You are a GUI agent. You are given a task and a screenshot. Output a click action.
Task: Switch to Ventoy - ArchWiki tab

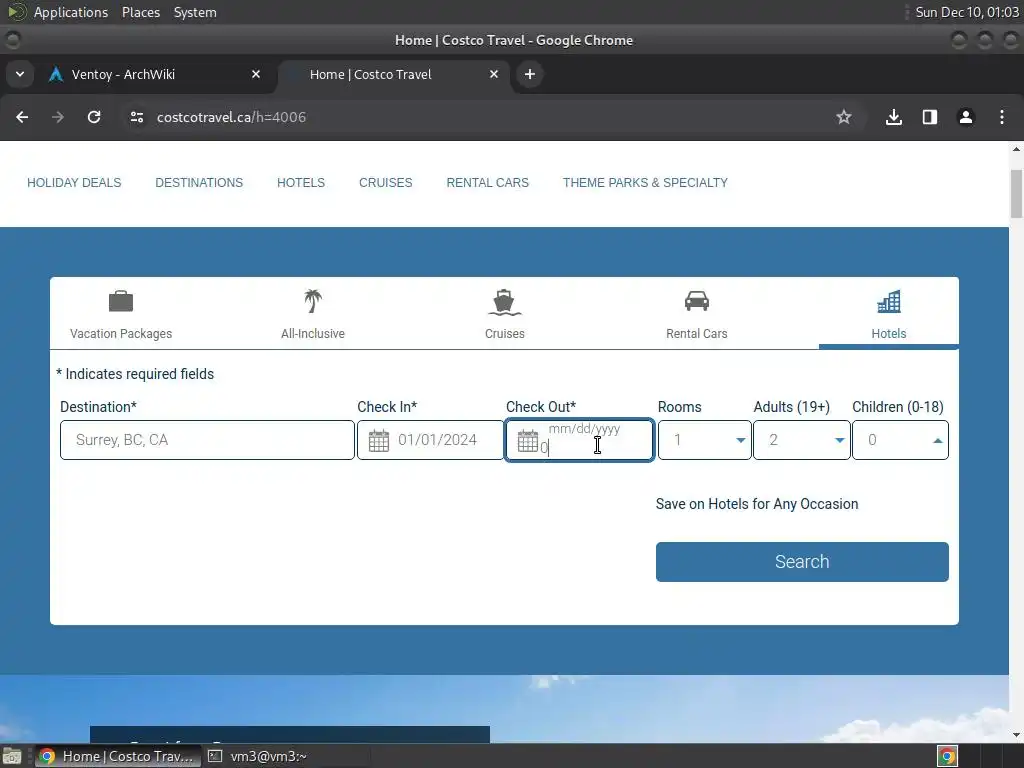[156, 74]
